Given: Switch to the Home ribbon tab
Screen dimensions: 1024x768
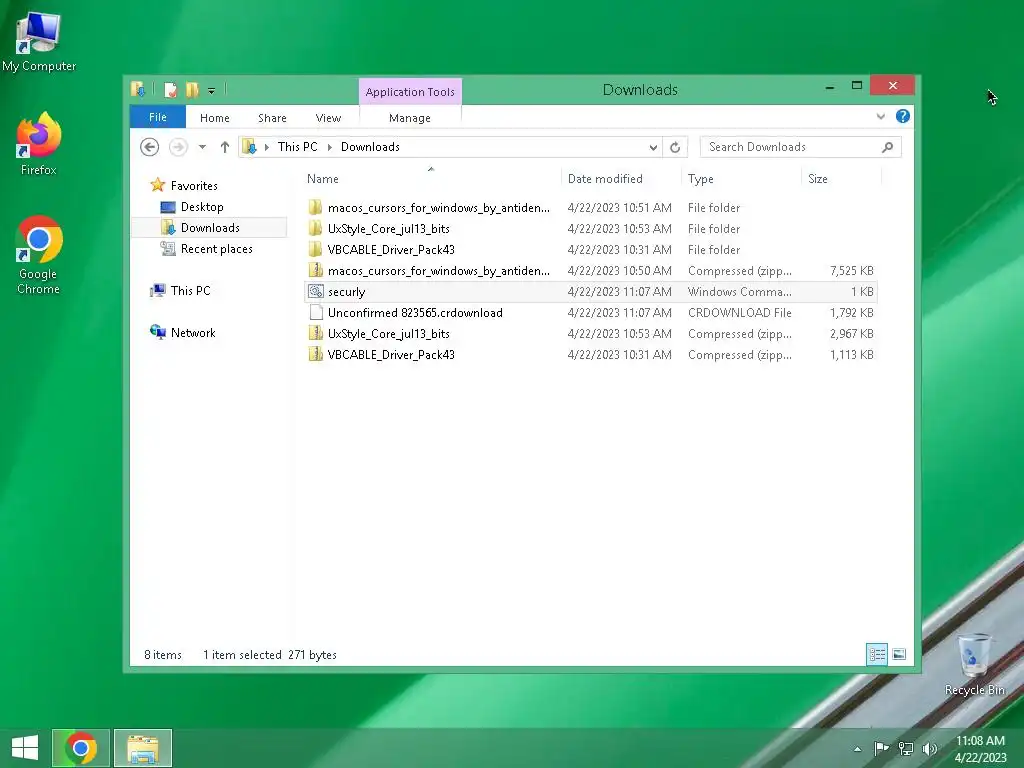Looking at the screenshot, I should click(x=214, y=118).
